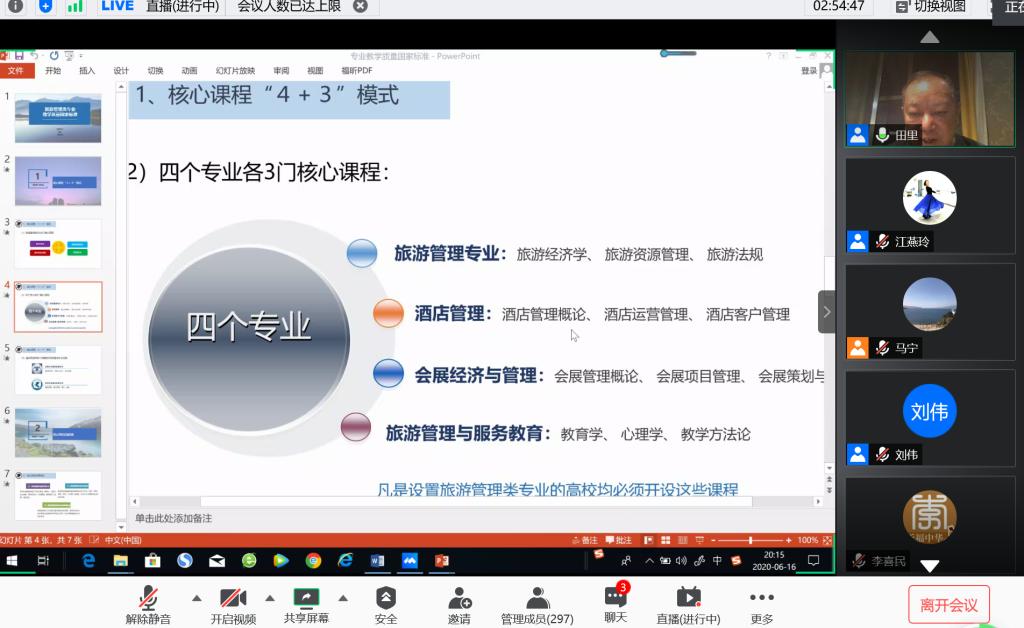Viewport: 1024px width, 628px height.
Task: Click 中文(中国) language in status bar
Action: (x=123, y=540)
